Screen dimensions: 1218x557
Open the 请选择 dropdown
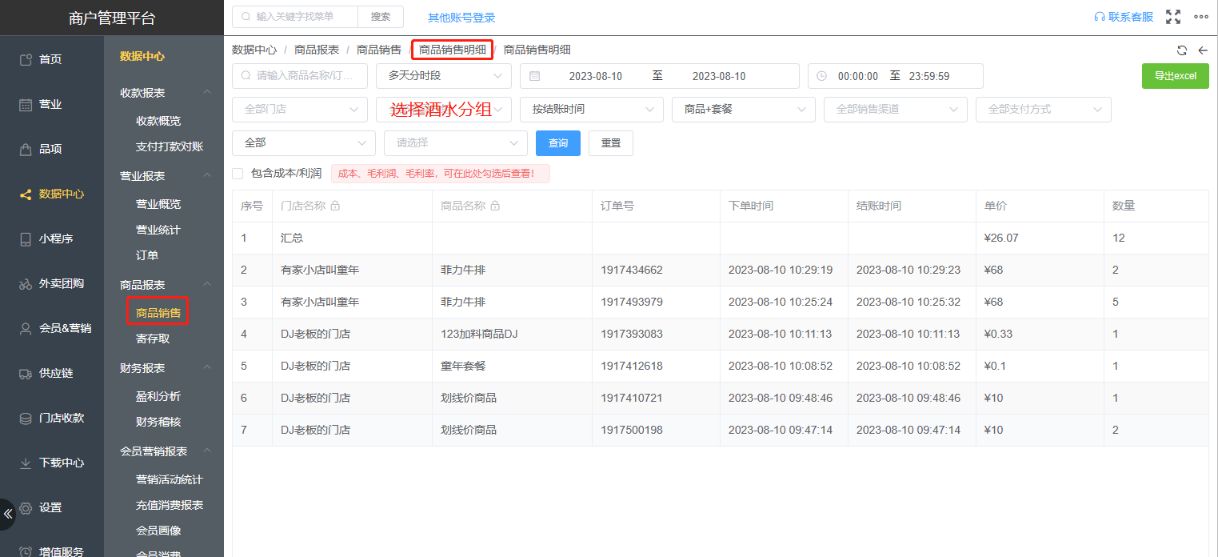456,143
